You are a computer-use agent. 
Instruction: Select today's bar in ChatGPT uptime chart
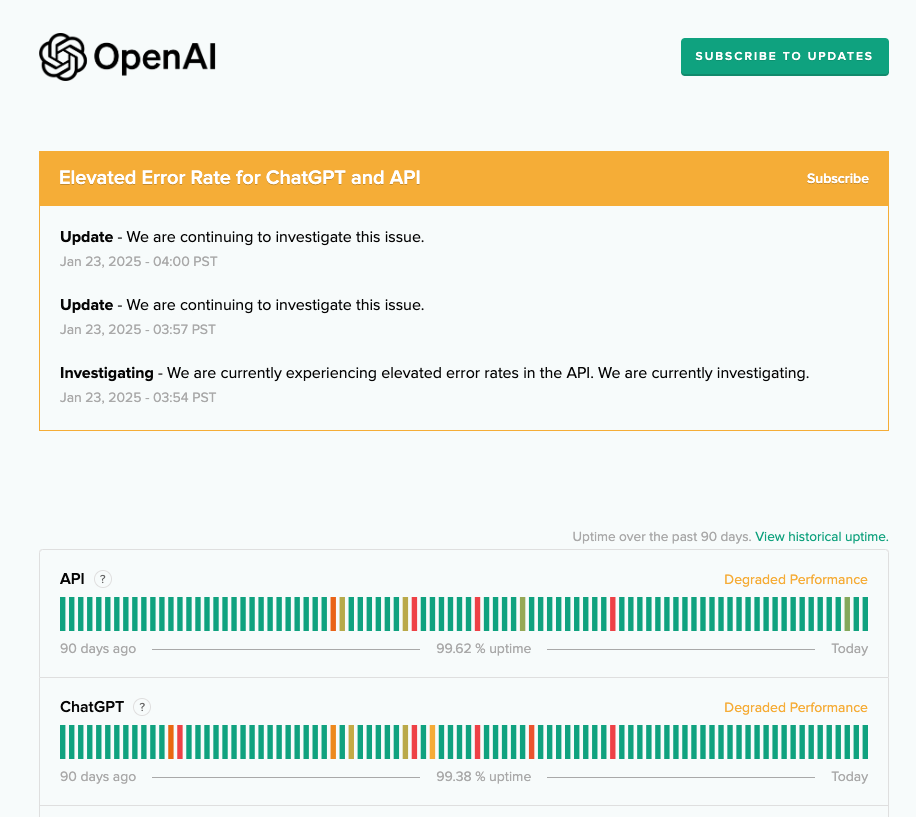[864, 742]
